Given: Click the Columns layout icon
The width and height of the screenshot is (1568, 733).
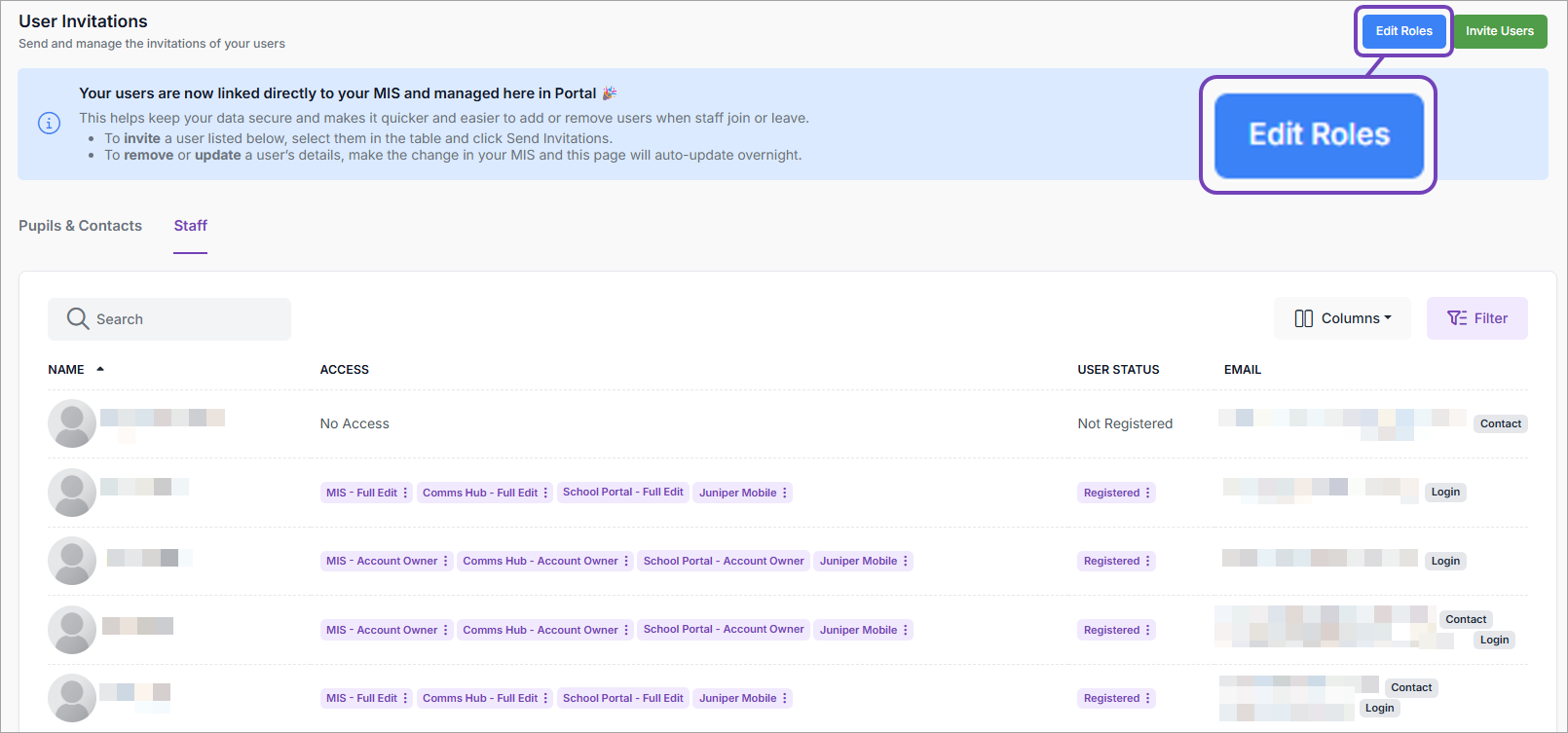Looking at the screenshot, I should pos(1303,319).
